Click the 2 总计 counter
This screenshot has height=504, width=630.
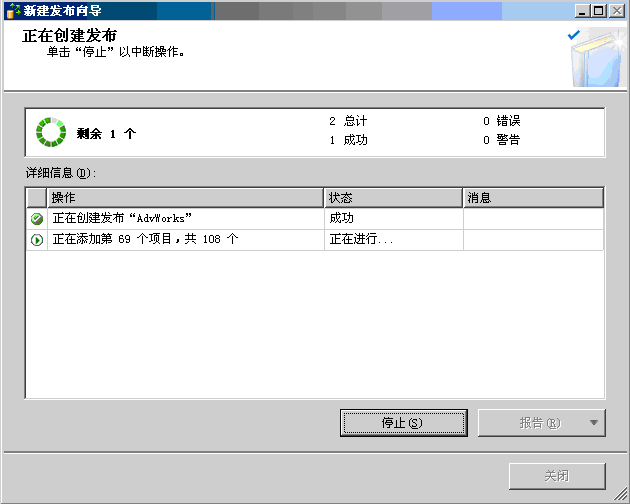348,121
